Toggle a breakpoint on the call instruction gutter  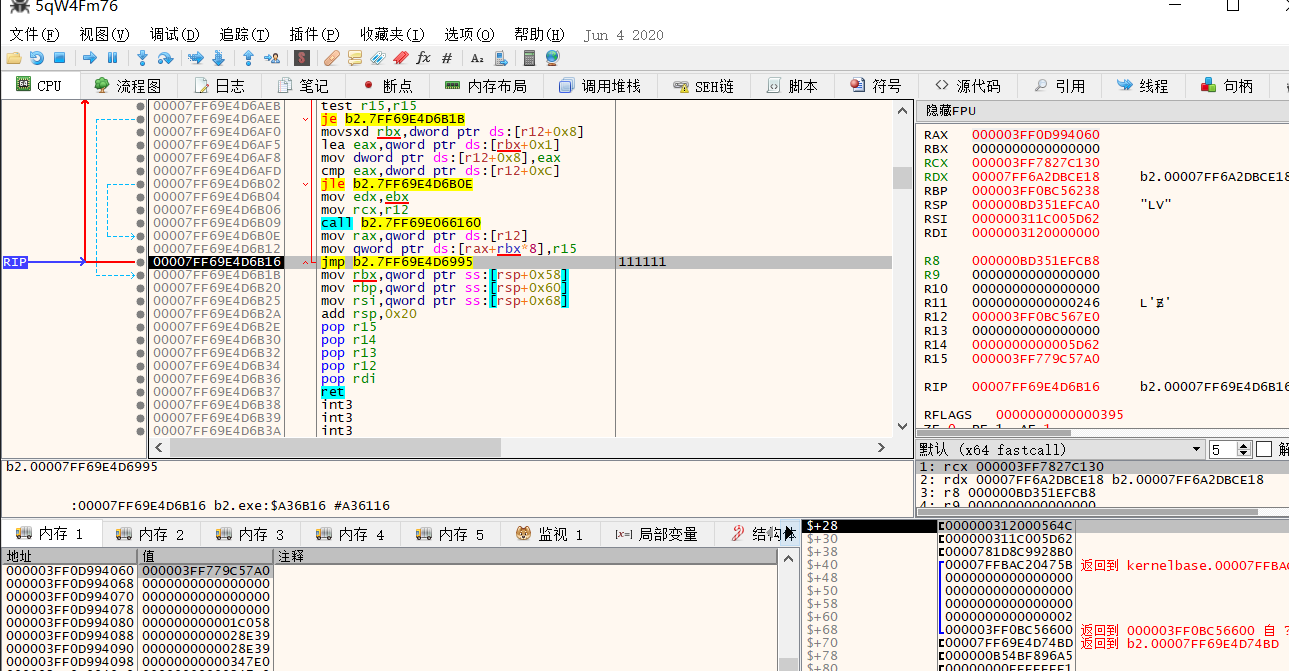coord(140,222)
